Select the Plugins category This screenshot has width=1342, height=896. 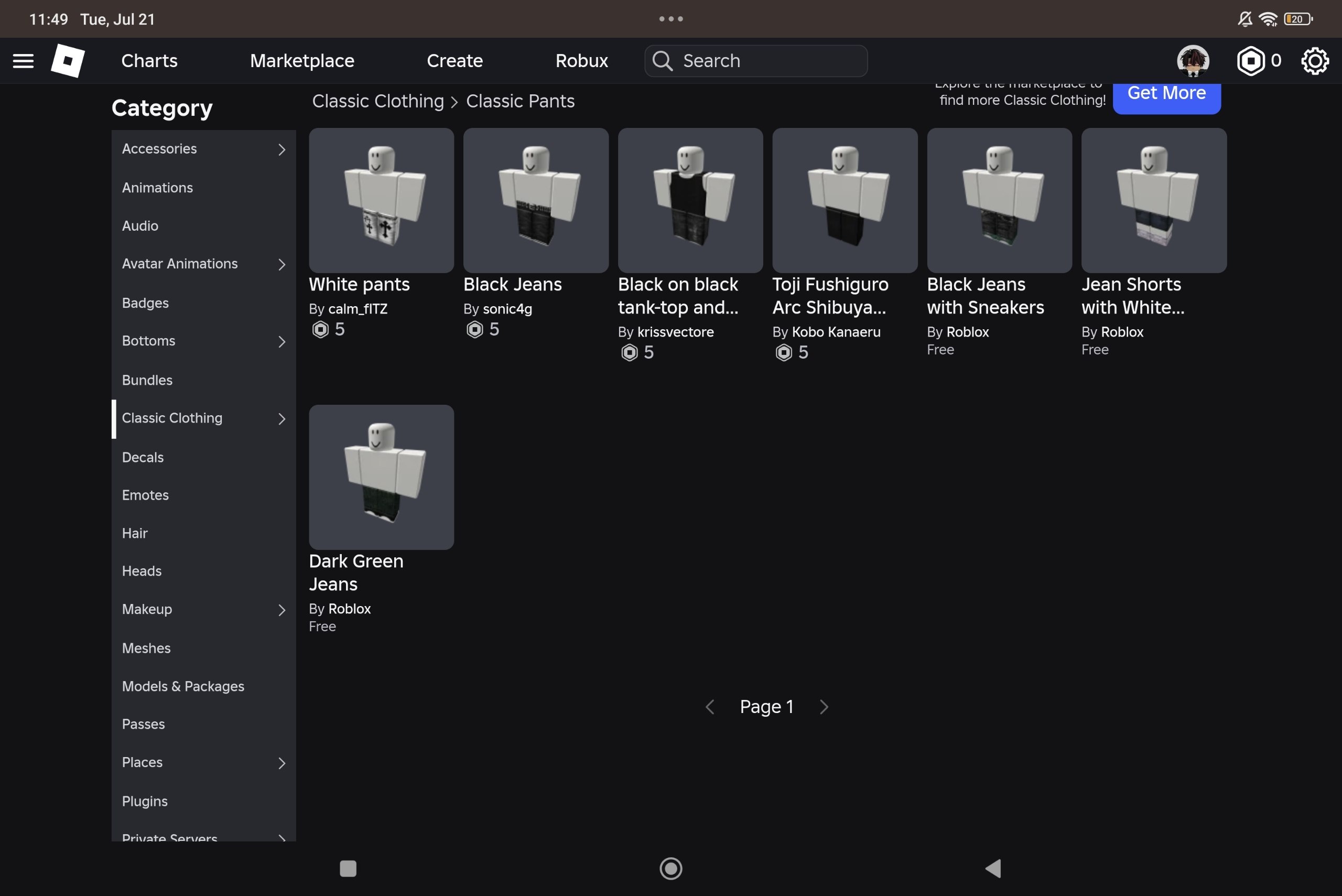(203, 801)
